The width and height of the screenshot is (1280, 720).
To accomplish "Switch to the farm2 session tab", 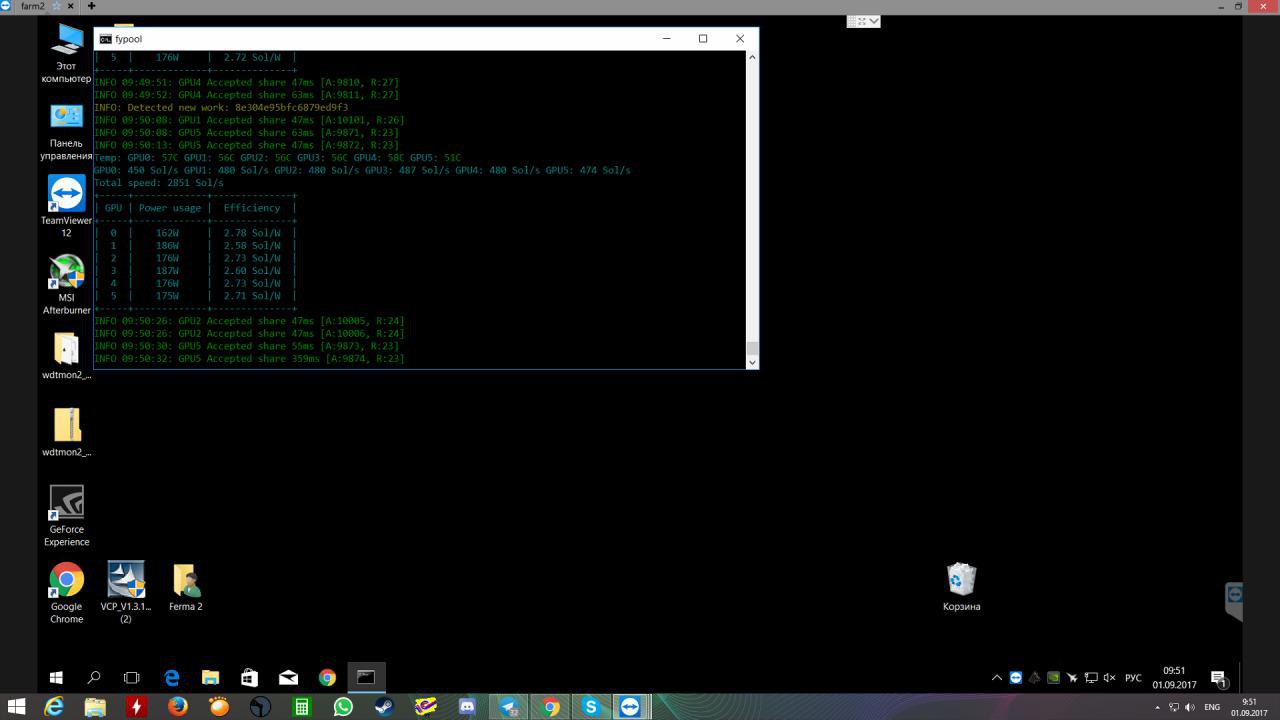I will tap(32, 6).
